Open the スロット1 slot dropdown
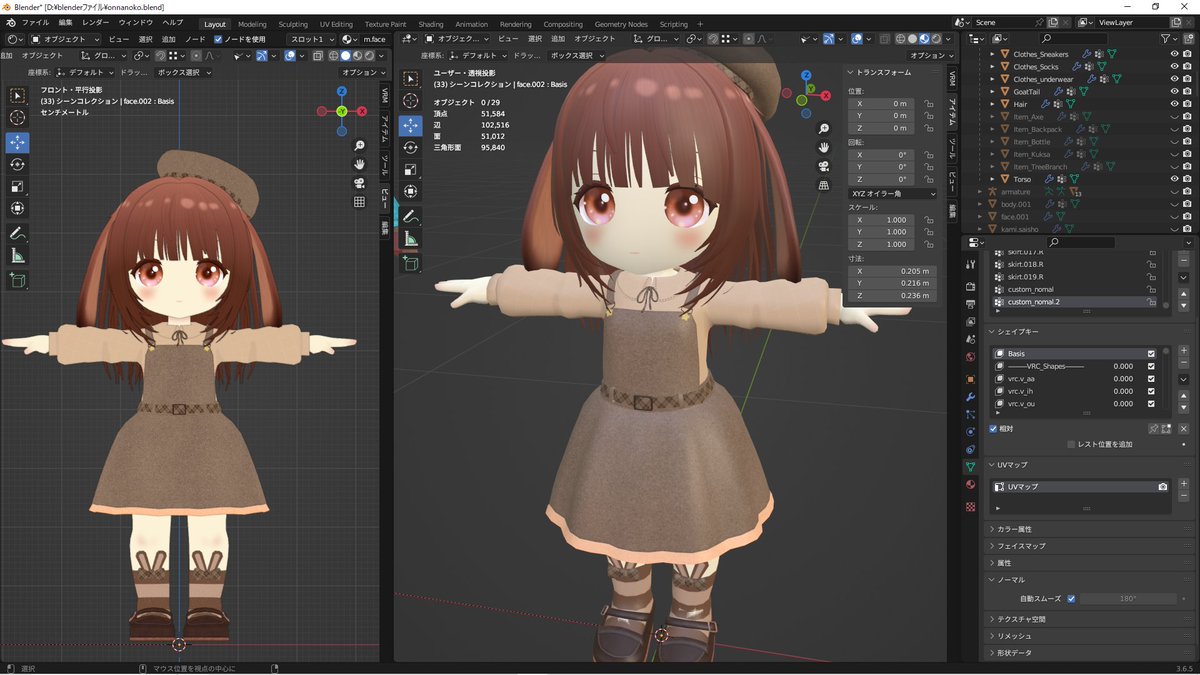This screenshot has width=1200, height=675. [312, 39]
